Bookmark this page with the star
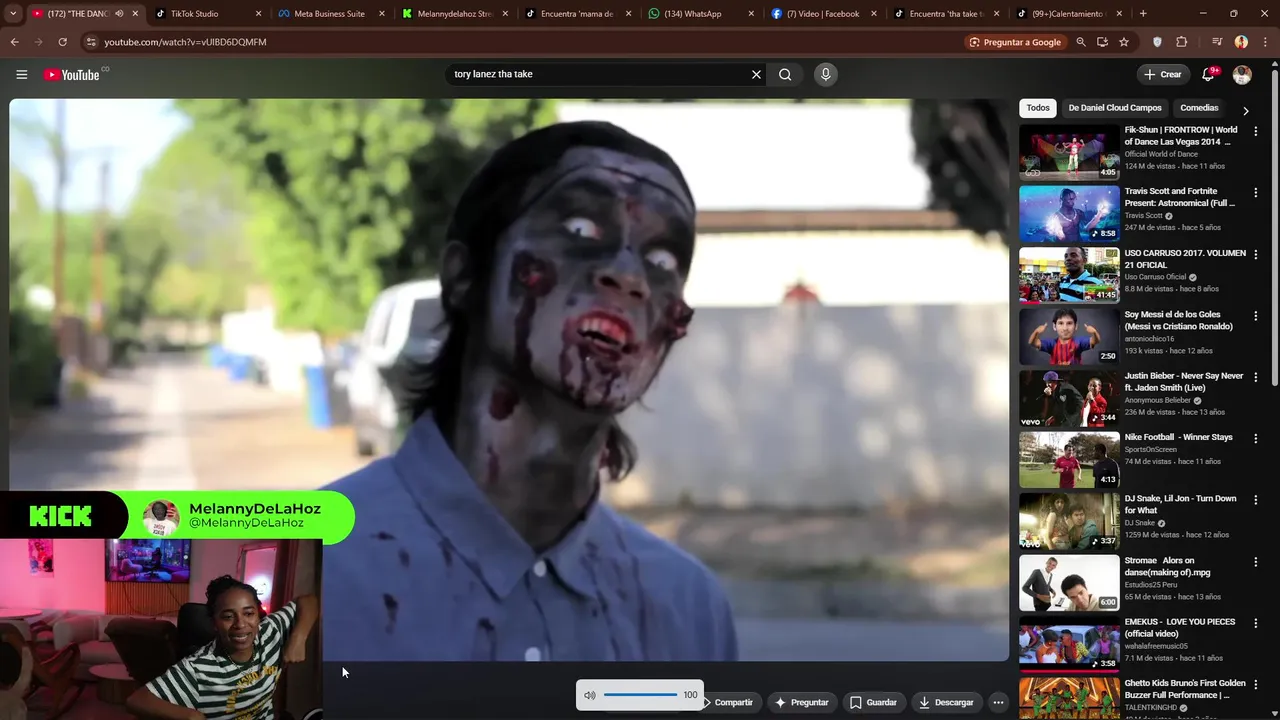Image resolution: width=1280 pixels, height=720 pixels. [x=1124, y=42]
